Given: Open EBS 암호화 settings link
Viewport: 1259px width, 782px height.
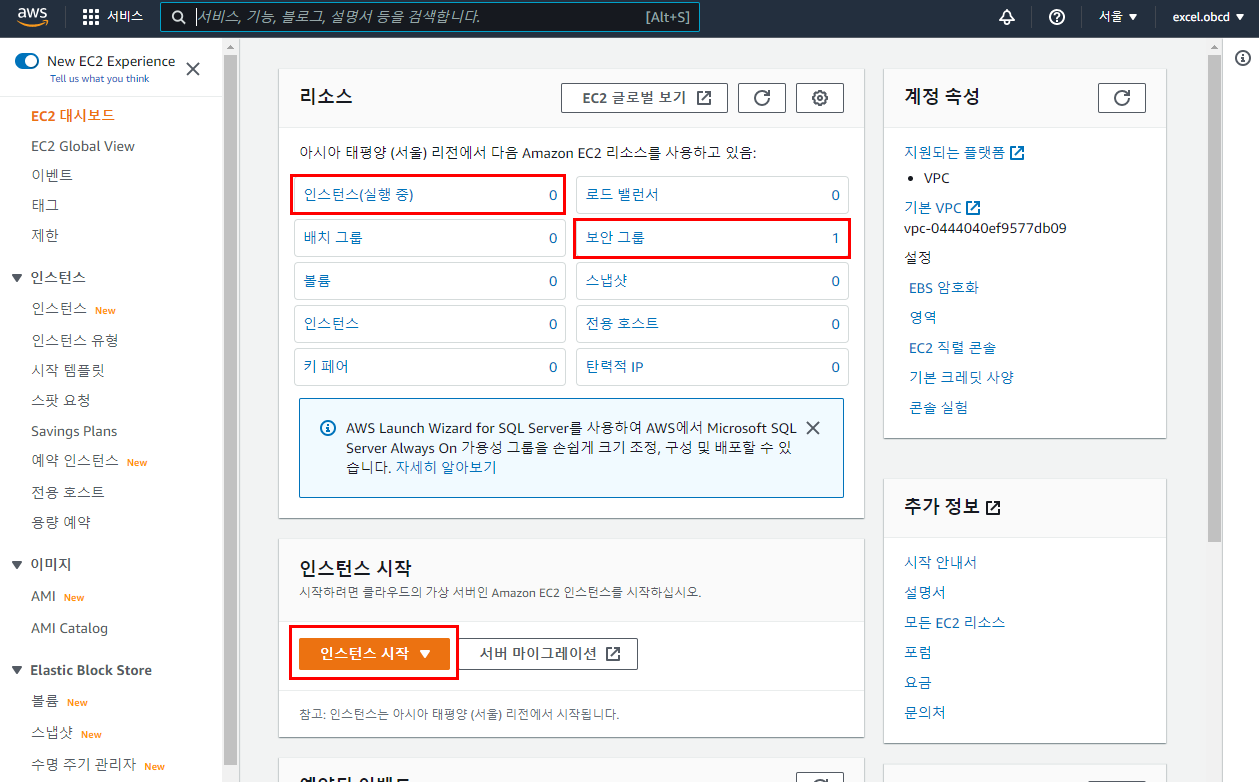Looking at the screenshot, I should coord(944,287).
